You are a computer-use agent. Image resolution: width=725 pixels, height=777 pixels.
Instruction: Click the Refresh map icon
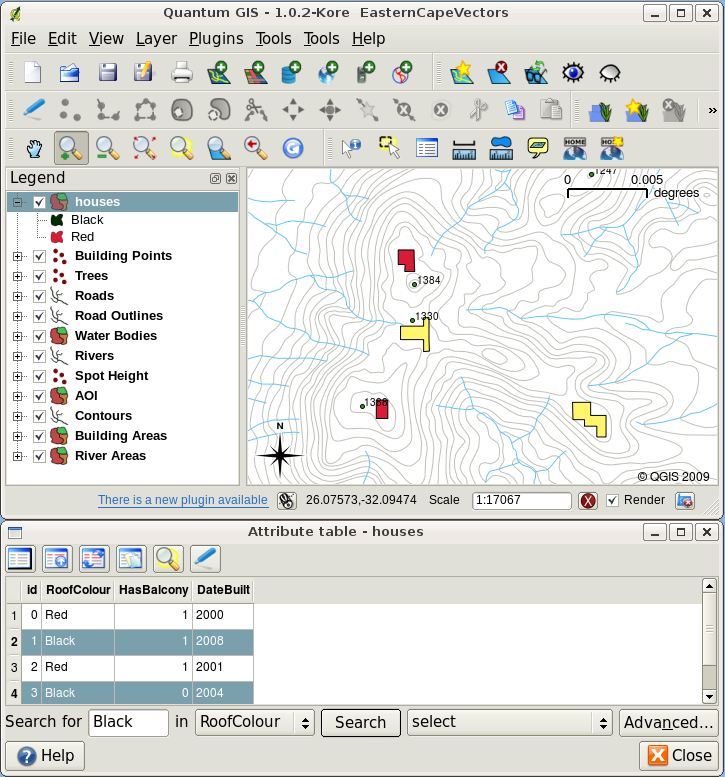point(292,148)
